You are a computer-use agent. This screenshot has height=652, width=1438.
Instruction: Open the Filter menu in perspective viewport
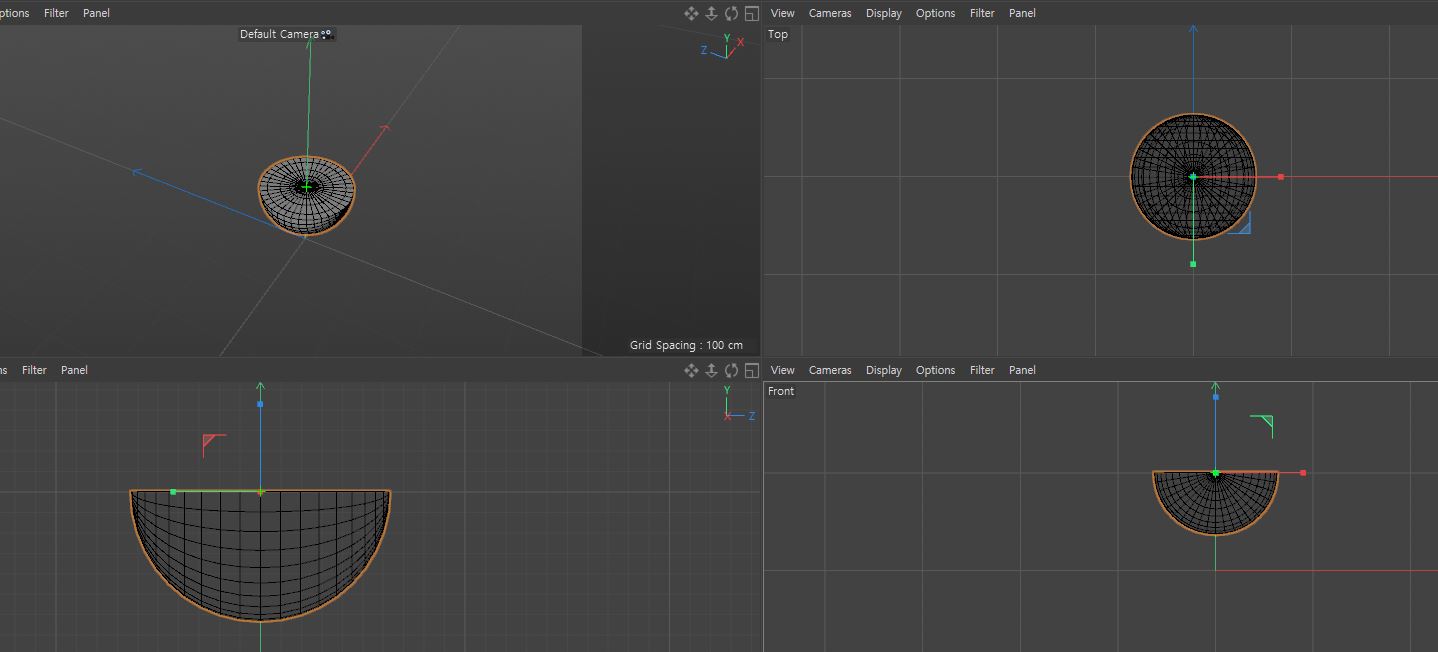click(56, 13)
